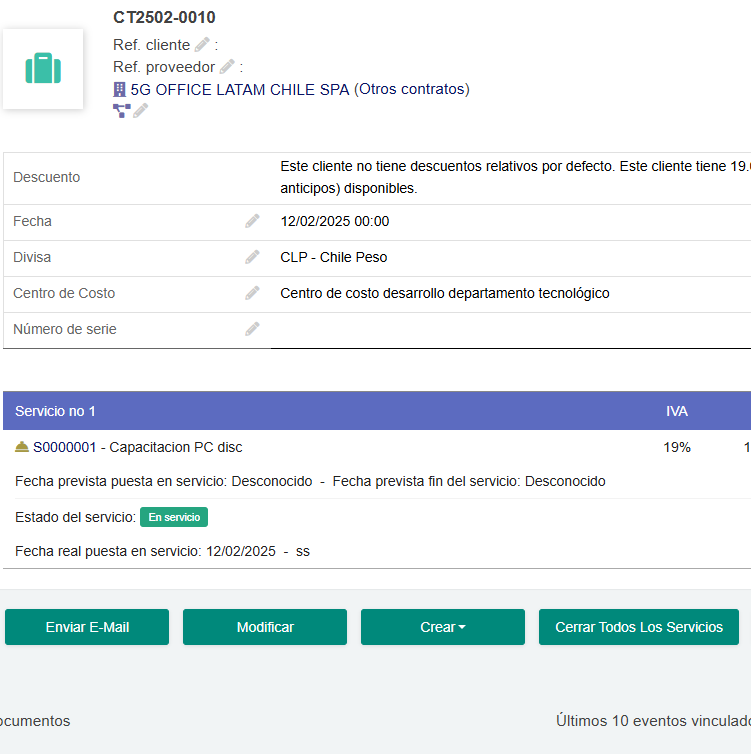
Task: Edit the linked project using its pencil icon
Action: [141, 111]
